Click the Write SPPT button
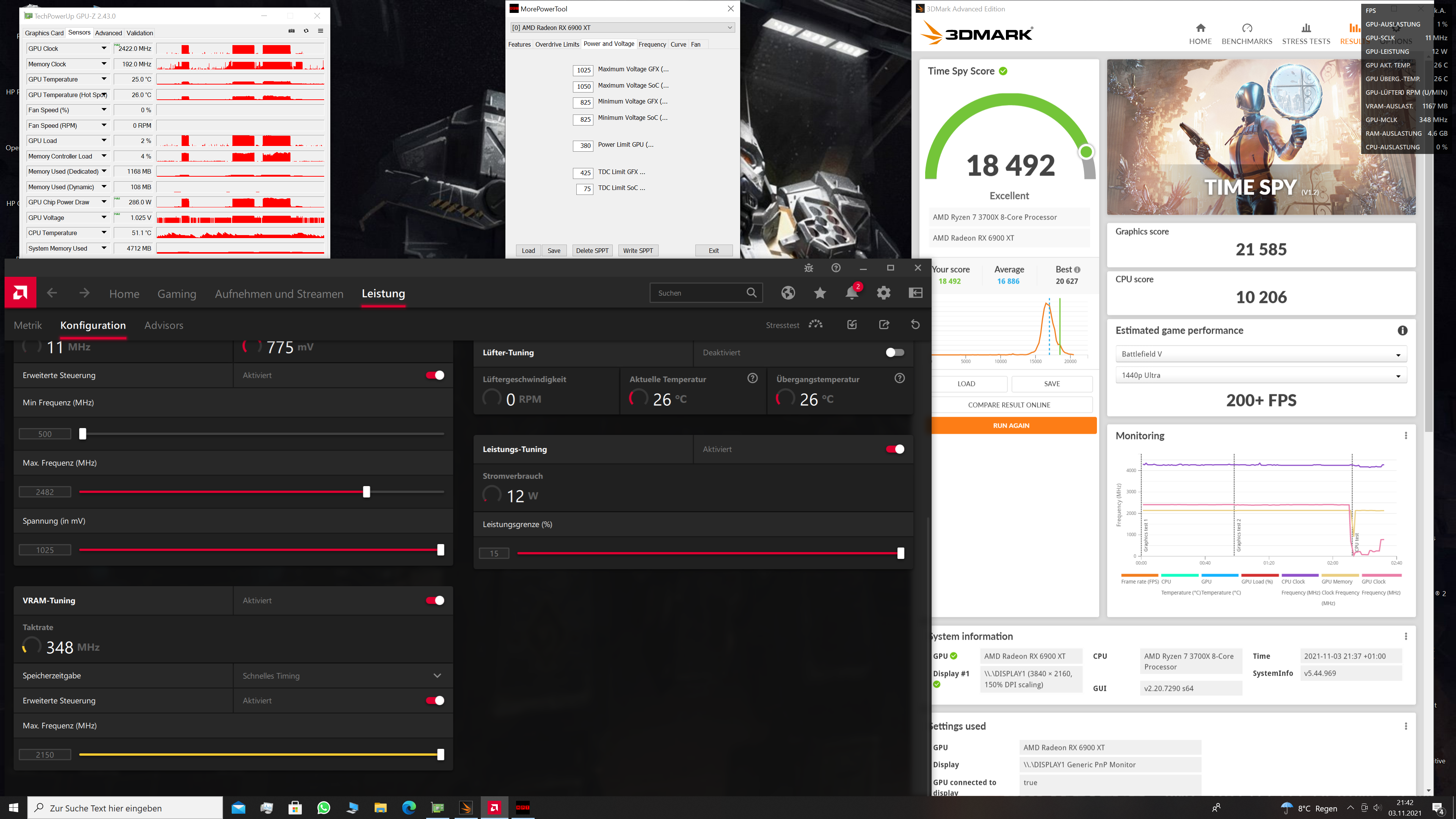1456x819 pixels. point(637,251)
